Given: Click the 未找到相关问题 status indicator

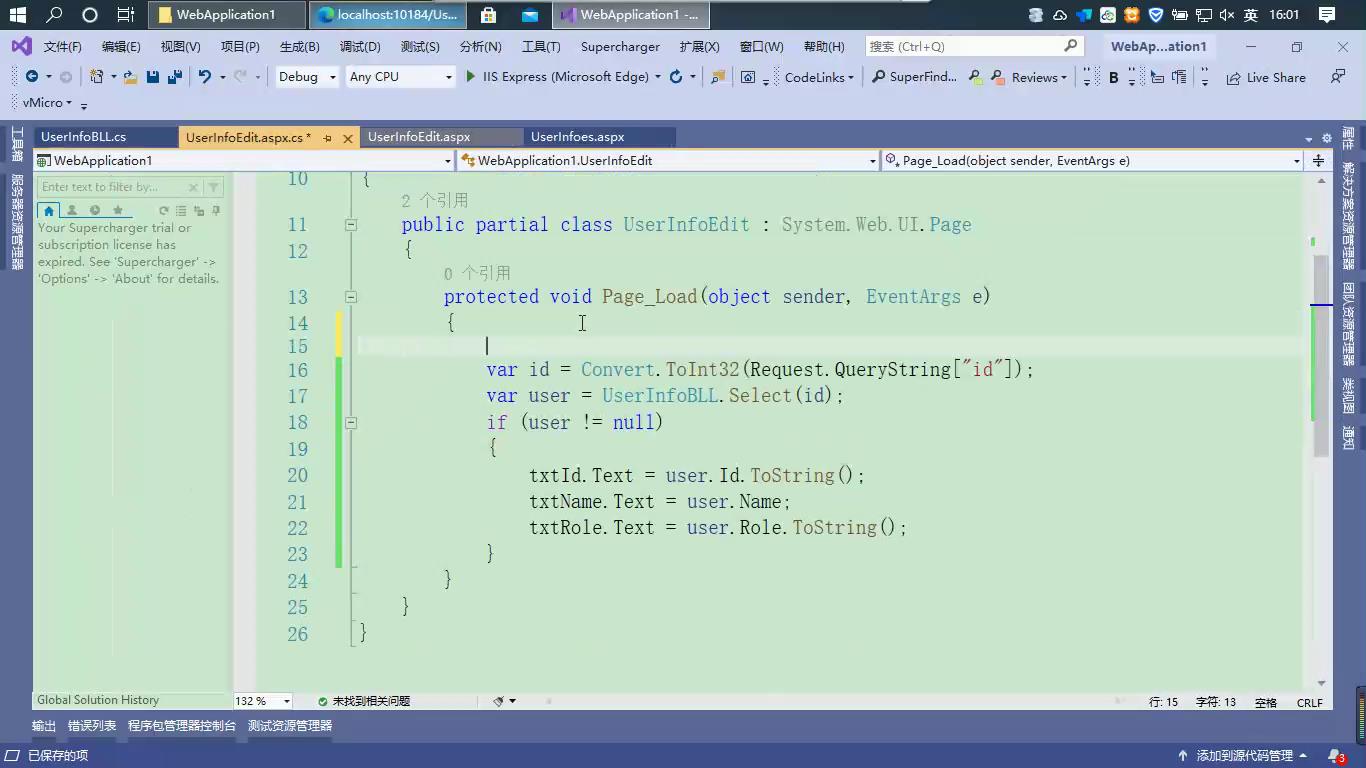Looking at the screenshot, I should point(364,701).
